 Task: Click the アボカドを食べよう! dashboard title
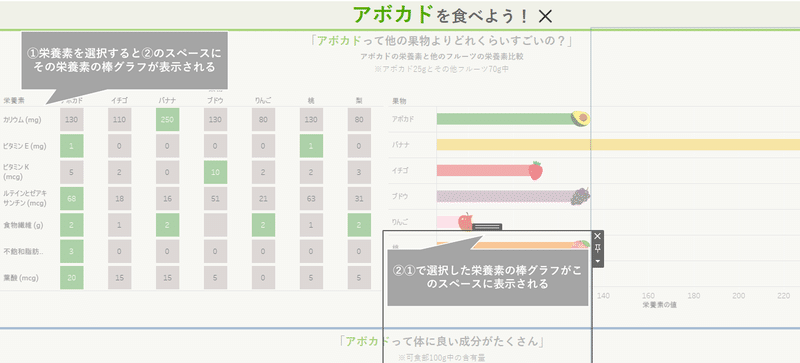(442, 16)
